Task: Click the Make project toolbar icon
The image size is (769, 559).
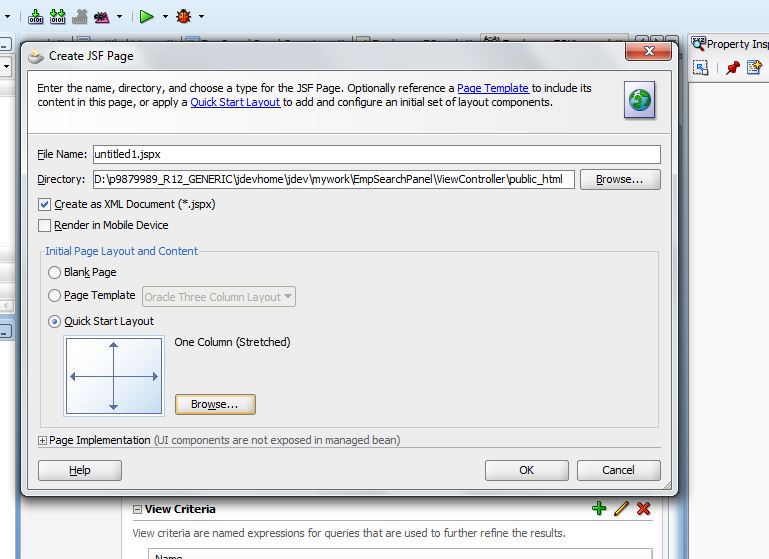Action: [35, 16]
